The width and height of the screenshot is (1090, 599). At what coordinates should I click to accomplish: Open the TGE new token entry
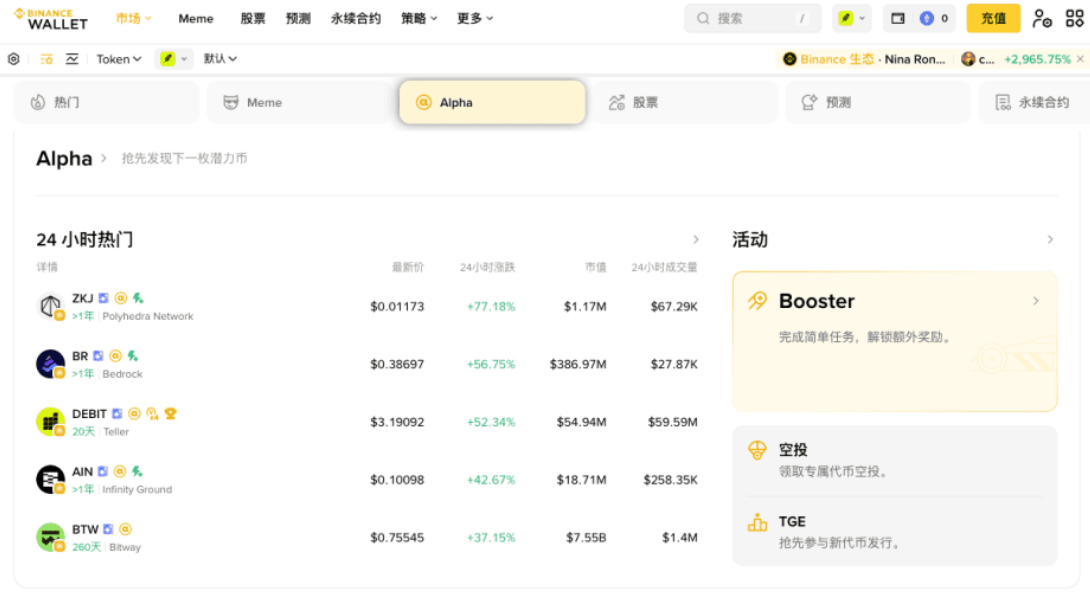(895, 532)
